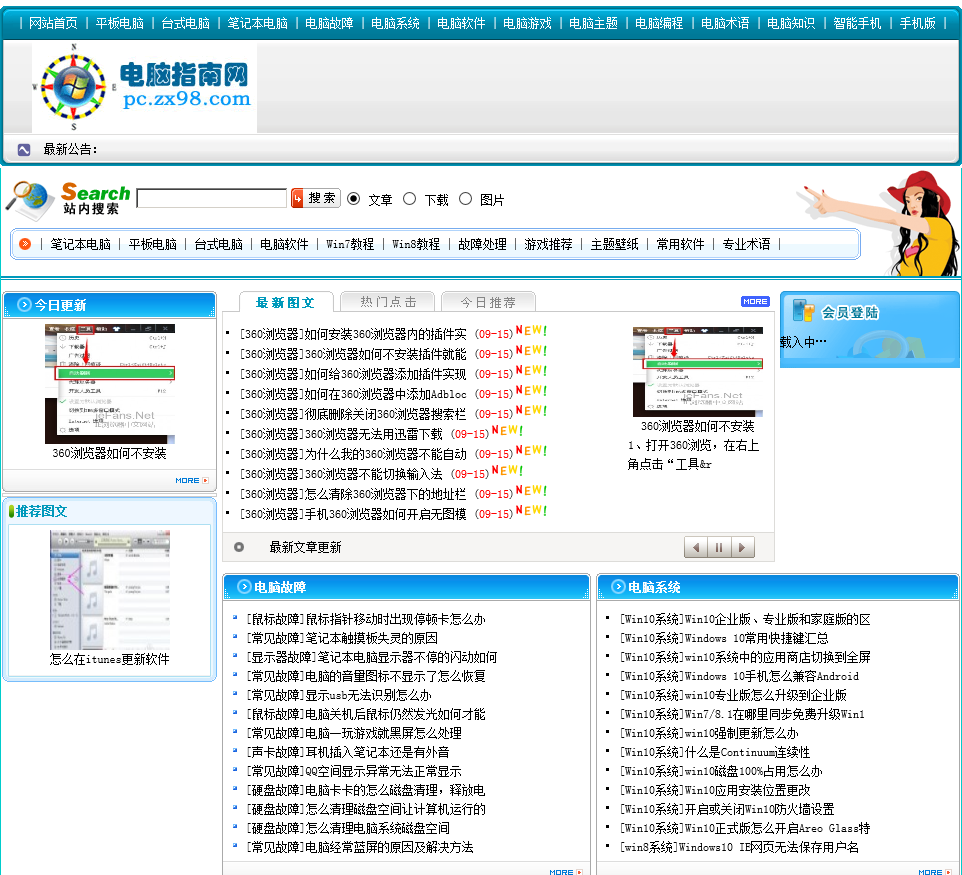Click MORE link under 电脑系统 list
This screenshot has height=875, width=962.
934,871
